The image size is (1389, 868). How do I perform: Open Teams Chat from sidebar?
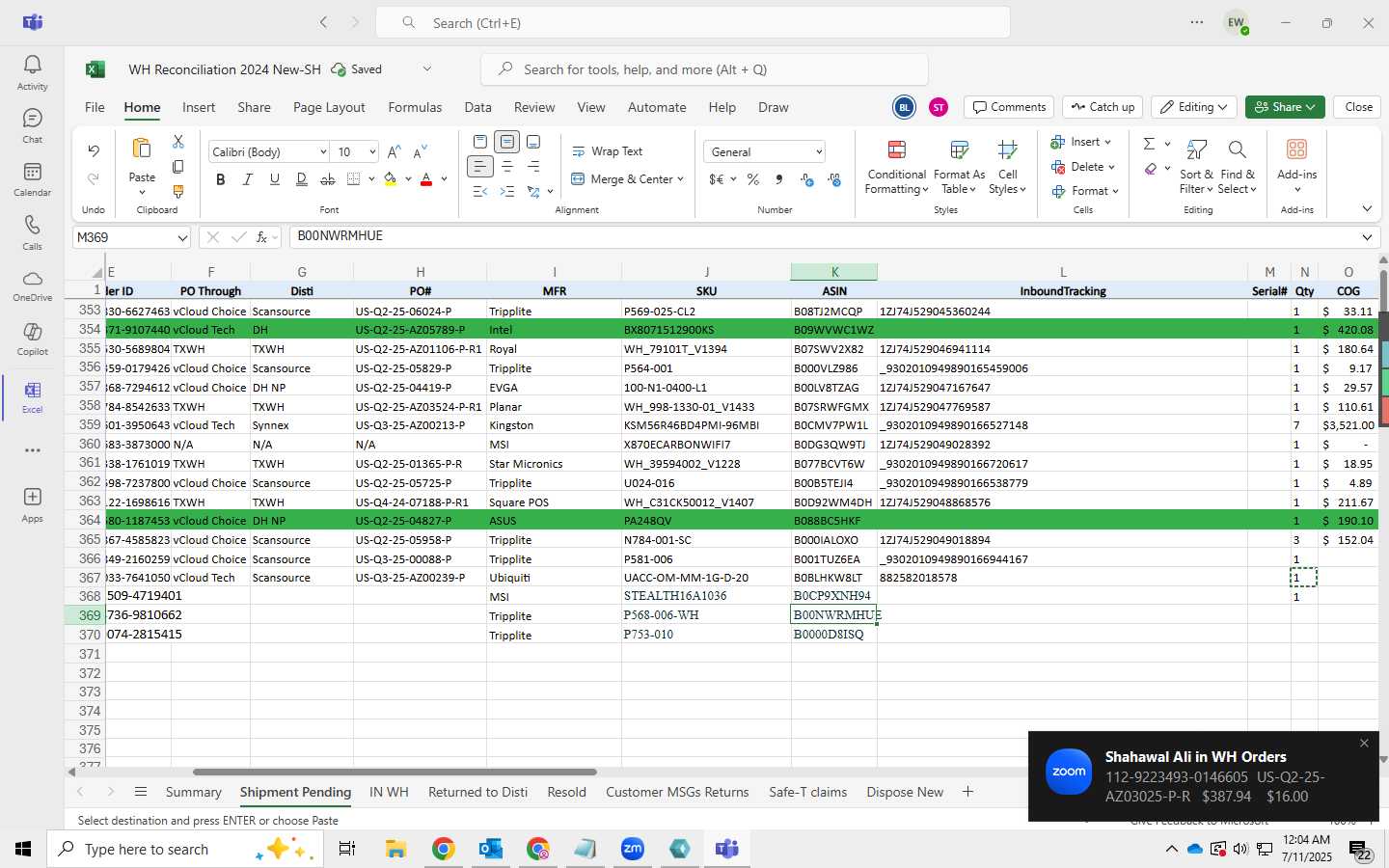point(32,125)
